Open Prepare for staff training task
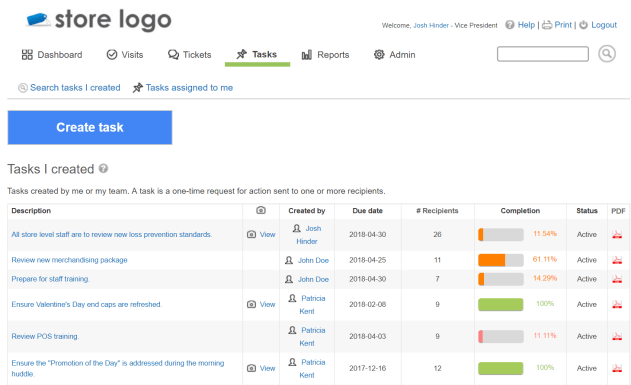 coord(50,279)
